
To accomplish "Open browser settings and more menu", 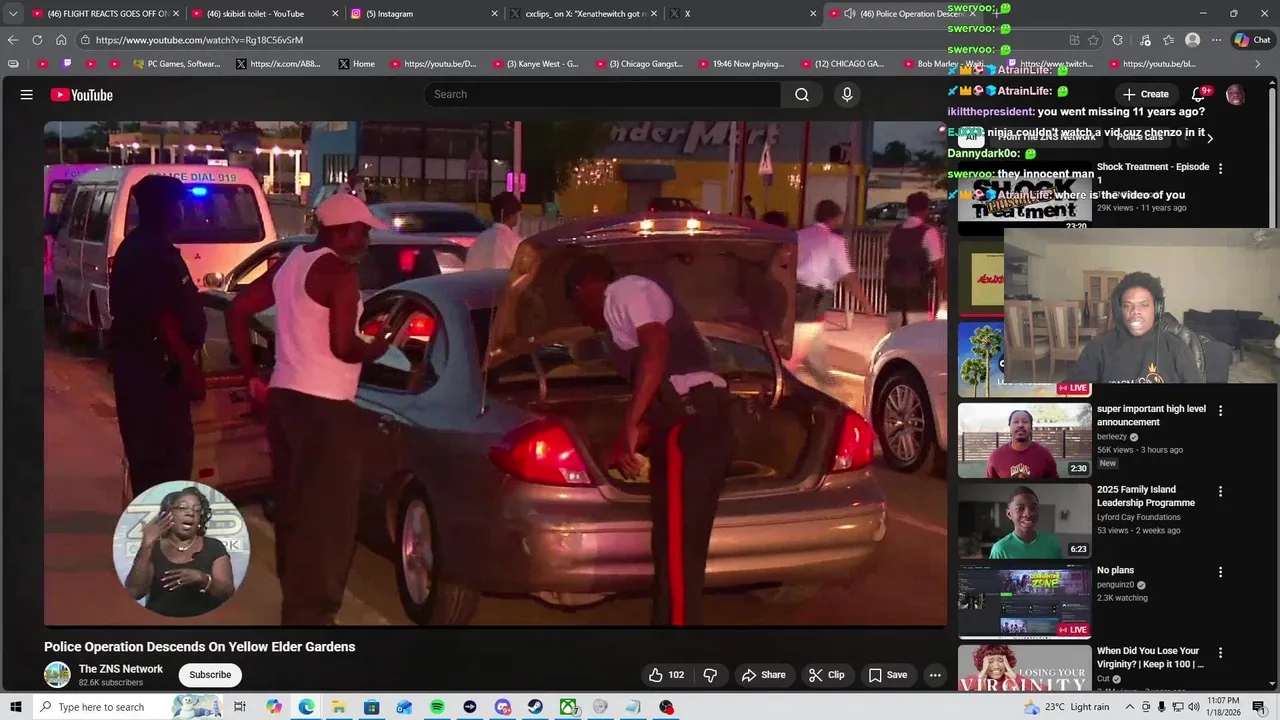I will point(1216,40).
